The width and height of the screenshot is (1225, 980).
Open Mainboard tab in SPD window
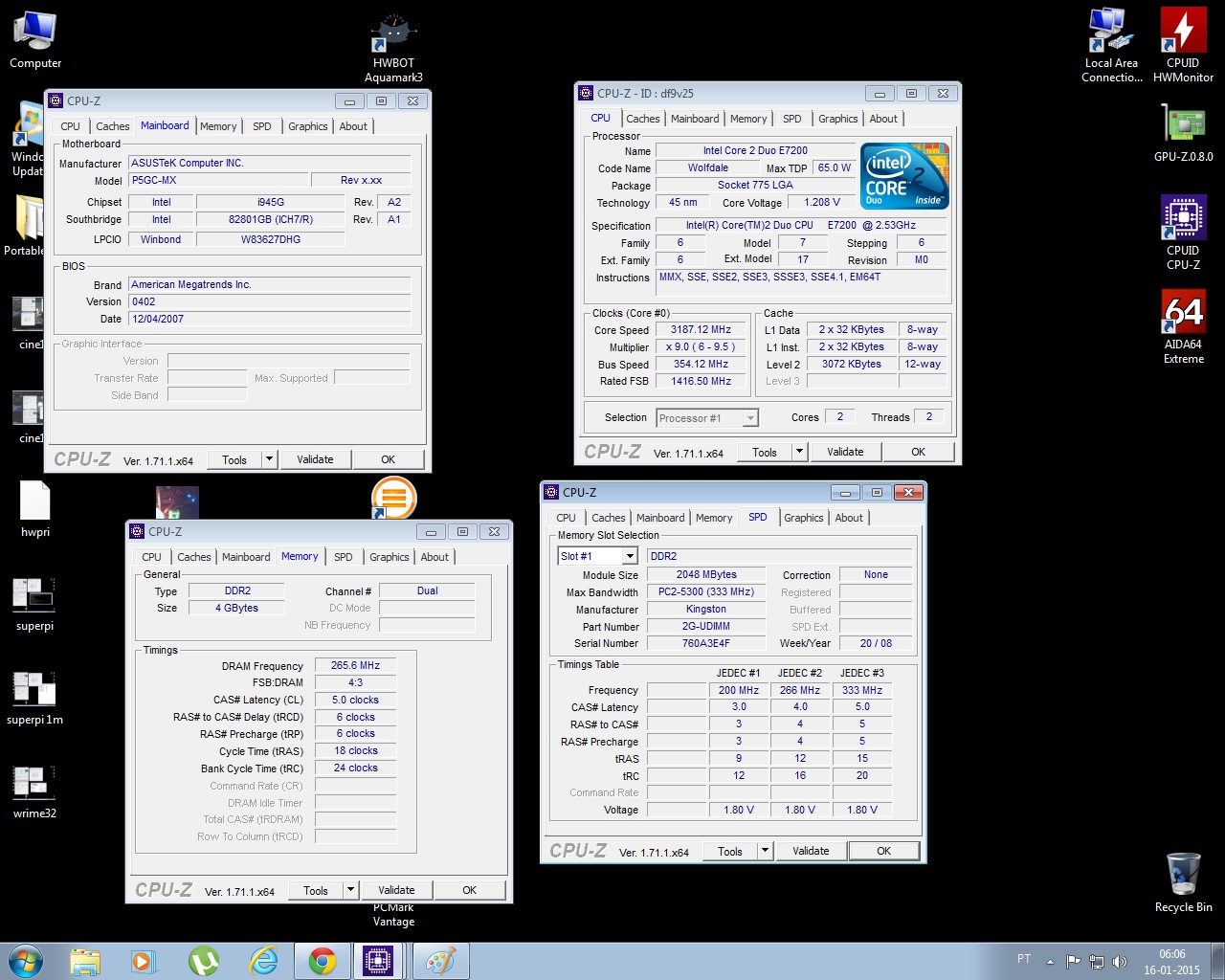click(660, 518)
